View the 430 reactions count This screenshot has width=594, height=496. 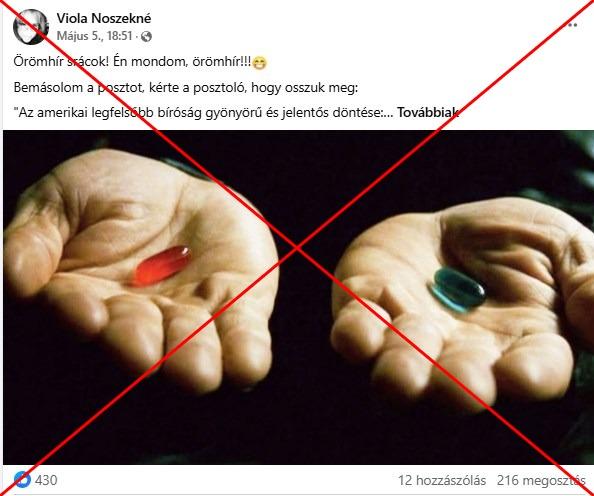(46, 480)
